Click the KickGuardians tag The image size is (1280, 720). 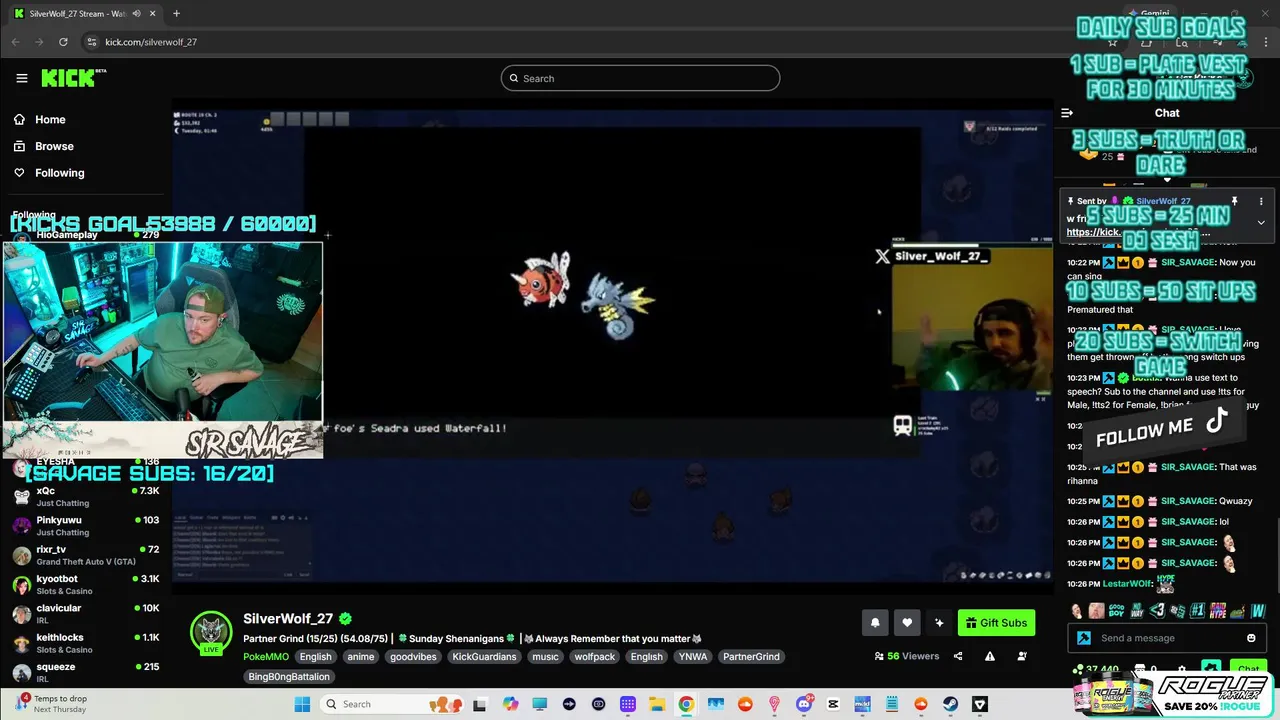(x=484, y=657)
